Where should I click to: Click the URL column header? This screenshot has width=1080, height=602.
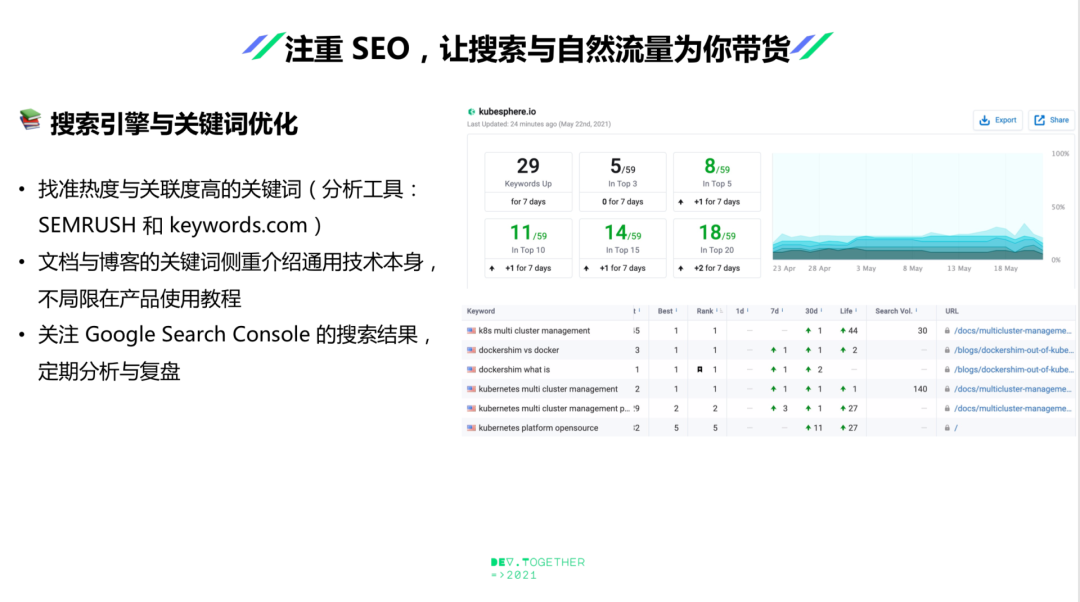click(951, 311)
